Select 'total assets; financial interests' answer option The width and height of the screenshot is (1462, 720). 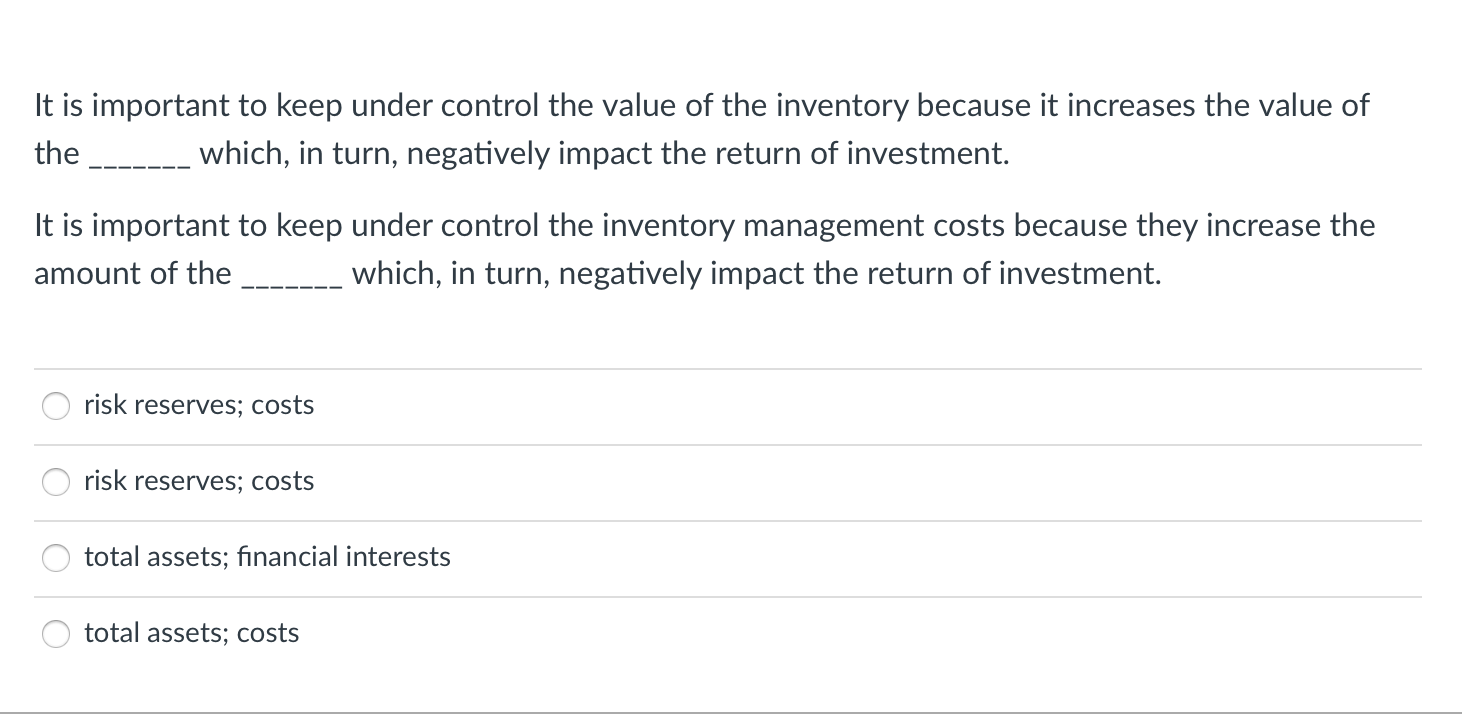pyautogui.click(x=56, y=558)
